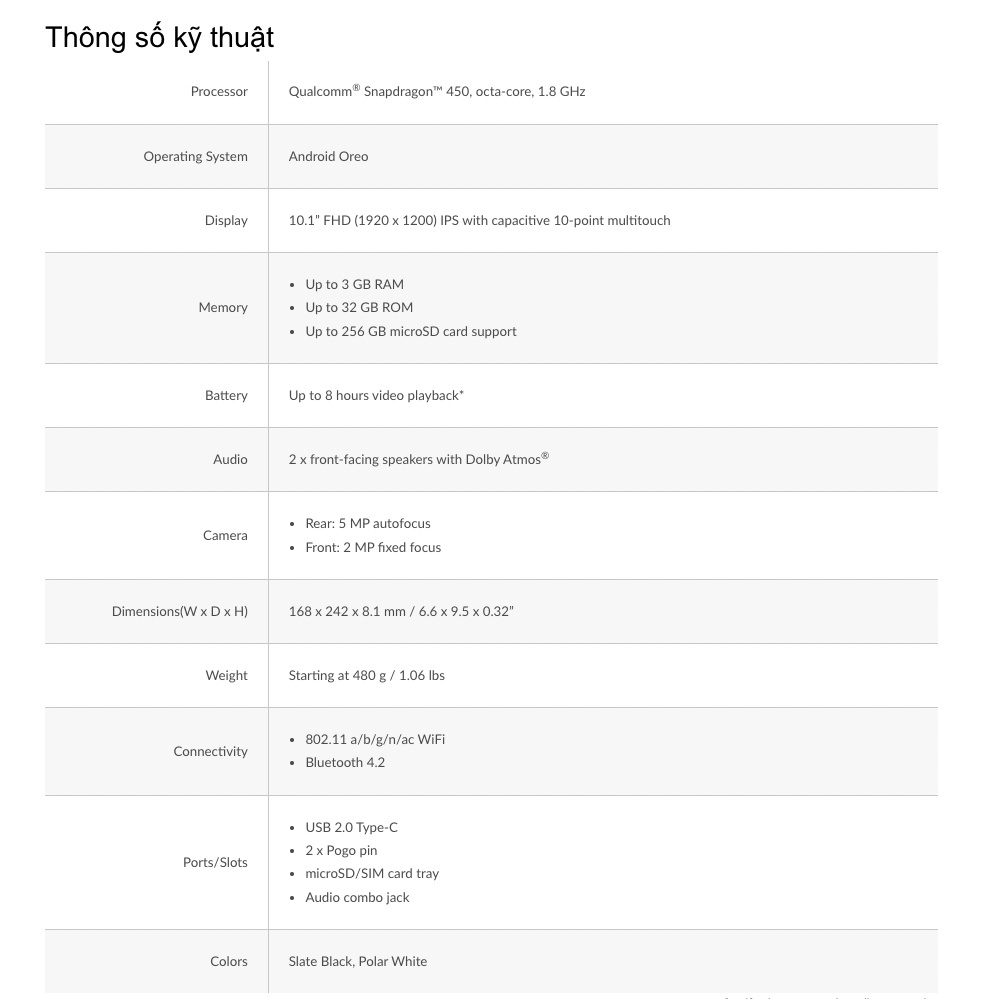Click the 10.1" FHD display specification text
Screen dimensions: 999x999
coord(479,221)
